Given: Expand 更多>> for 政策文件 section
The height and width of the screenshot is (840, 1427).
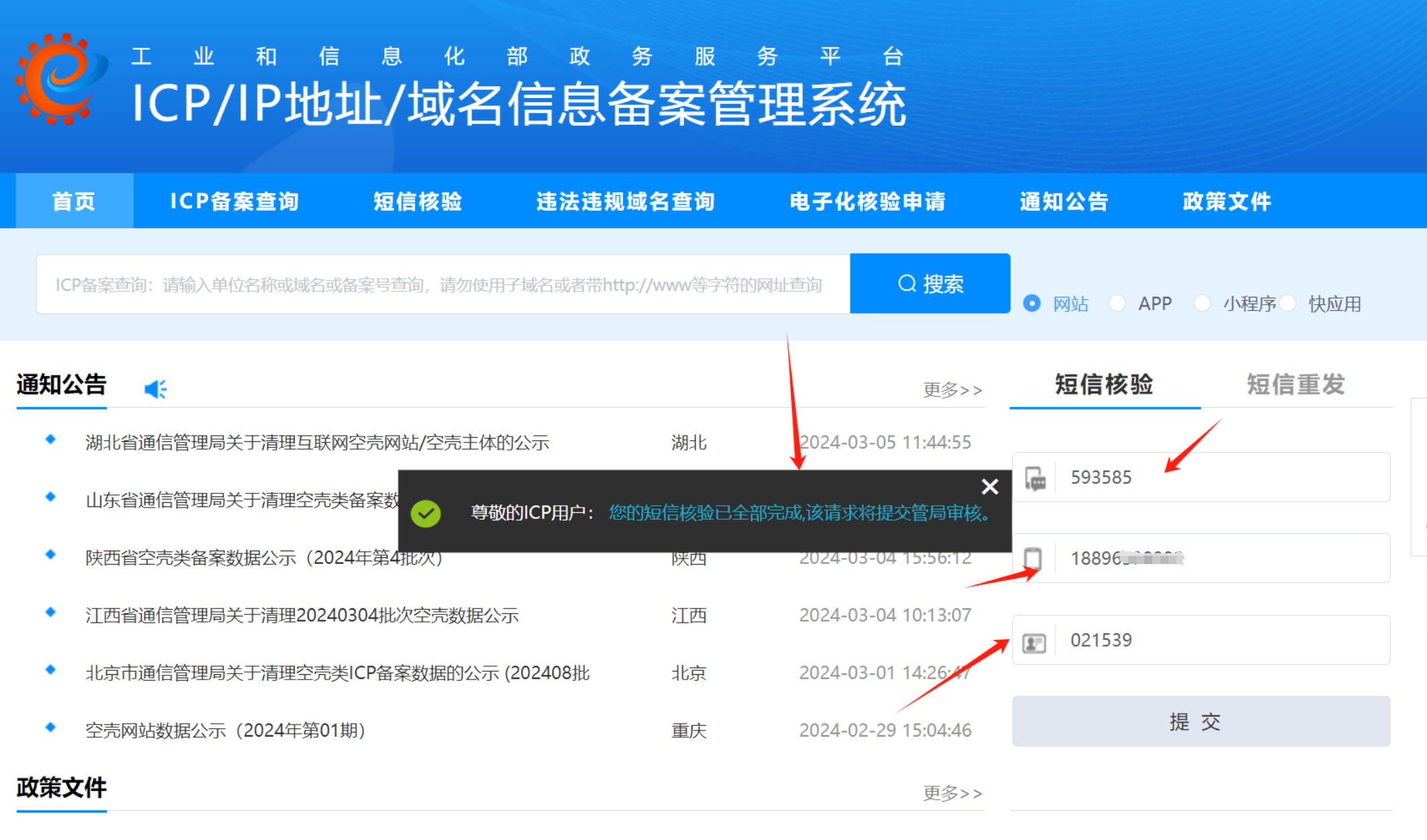Looking at the screenshot, I should [952, 794].
